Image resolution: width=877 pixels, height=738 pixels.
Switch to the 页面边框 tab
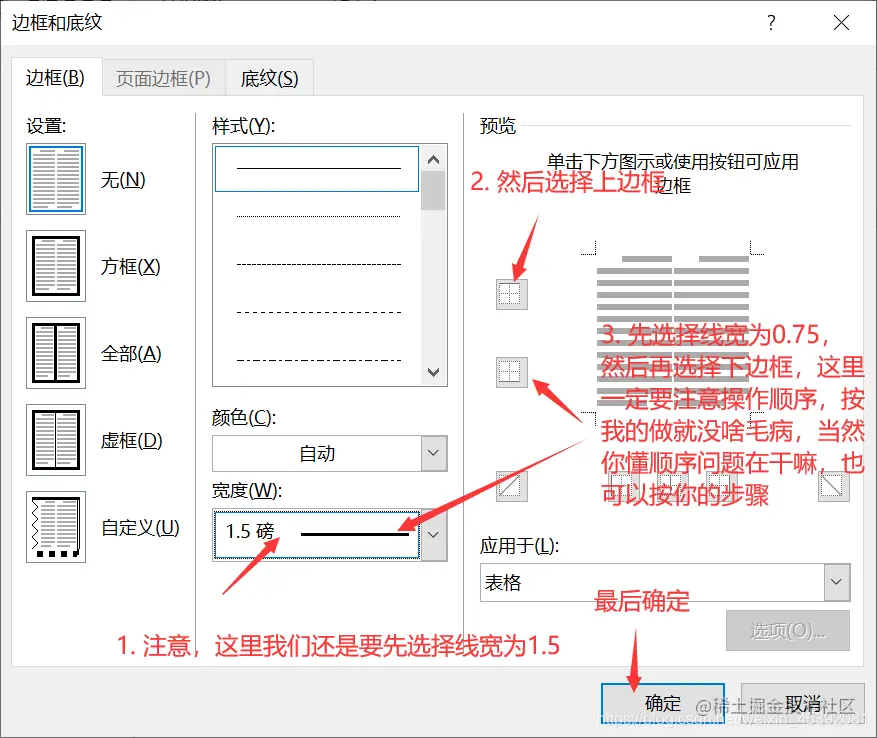(161, 77)
